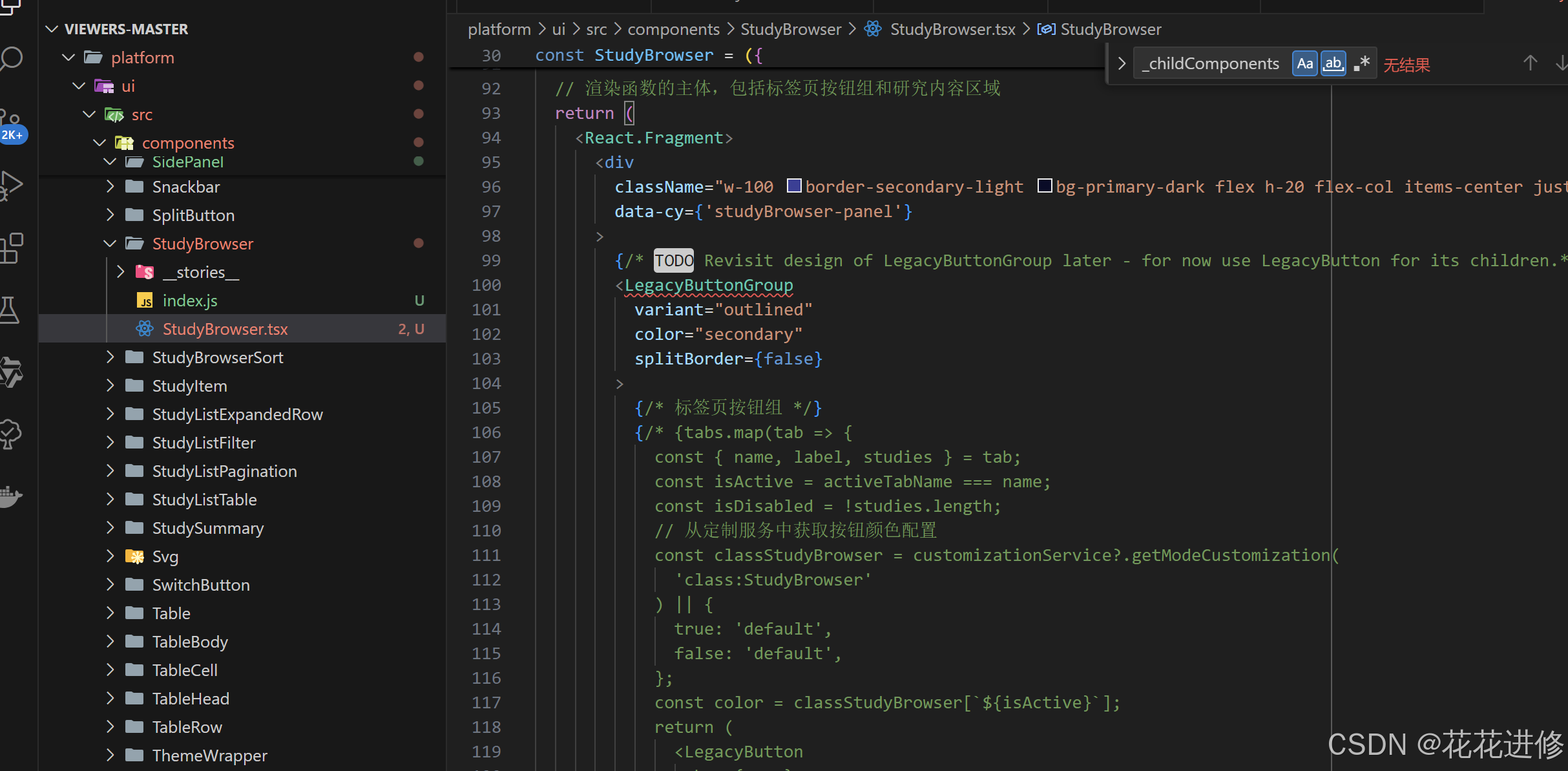
Task: Open Source Control view with 2K+ badge
Action: [x=12, y=125]
